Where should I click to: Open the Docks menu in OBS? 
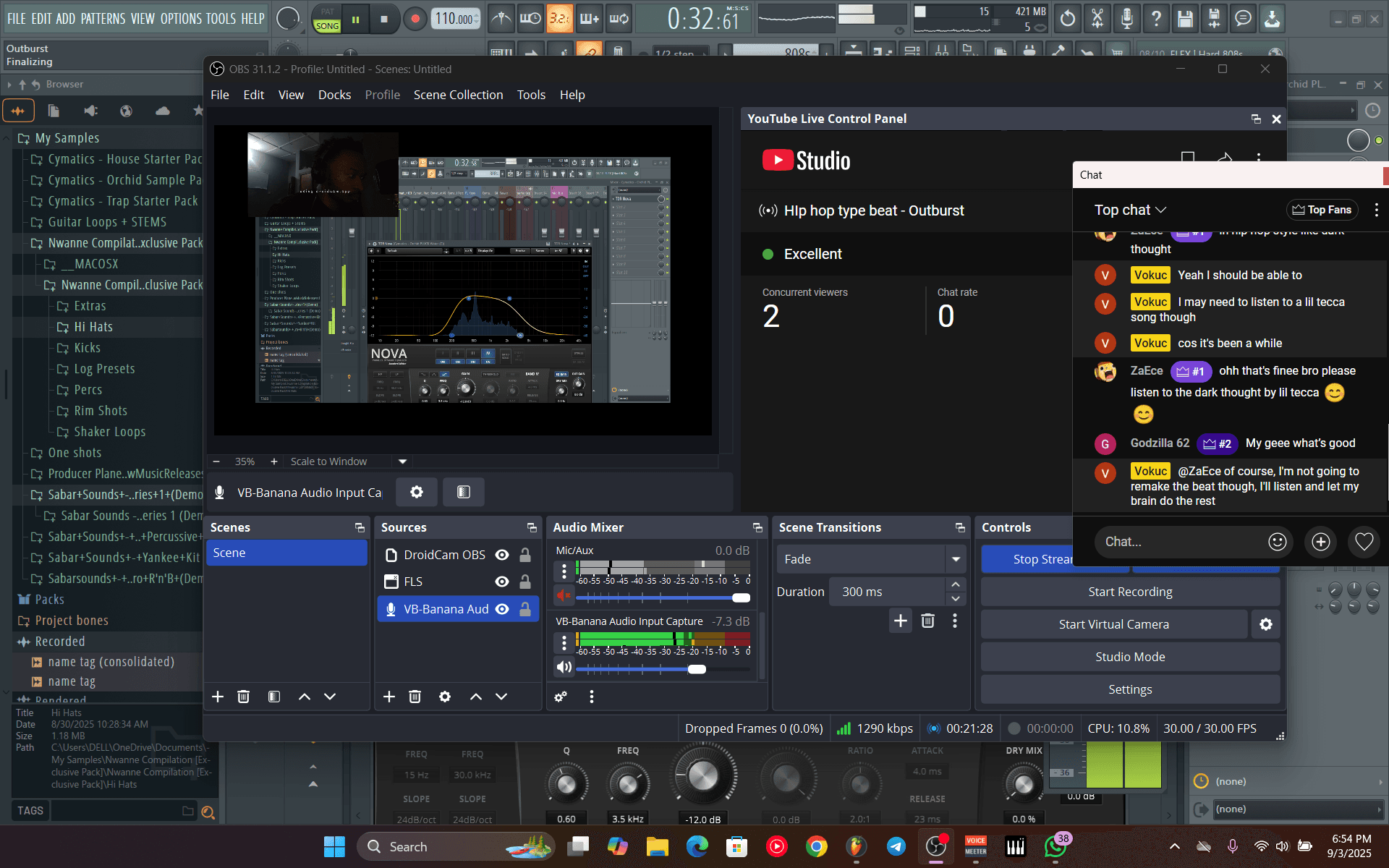(x=334, y=95)
